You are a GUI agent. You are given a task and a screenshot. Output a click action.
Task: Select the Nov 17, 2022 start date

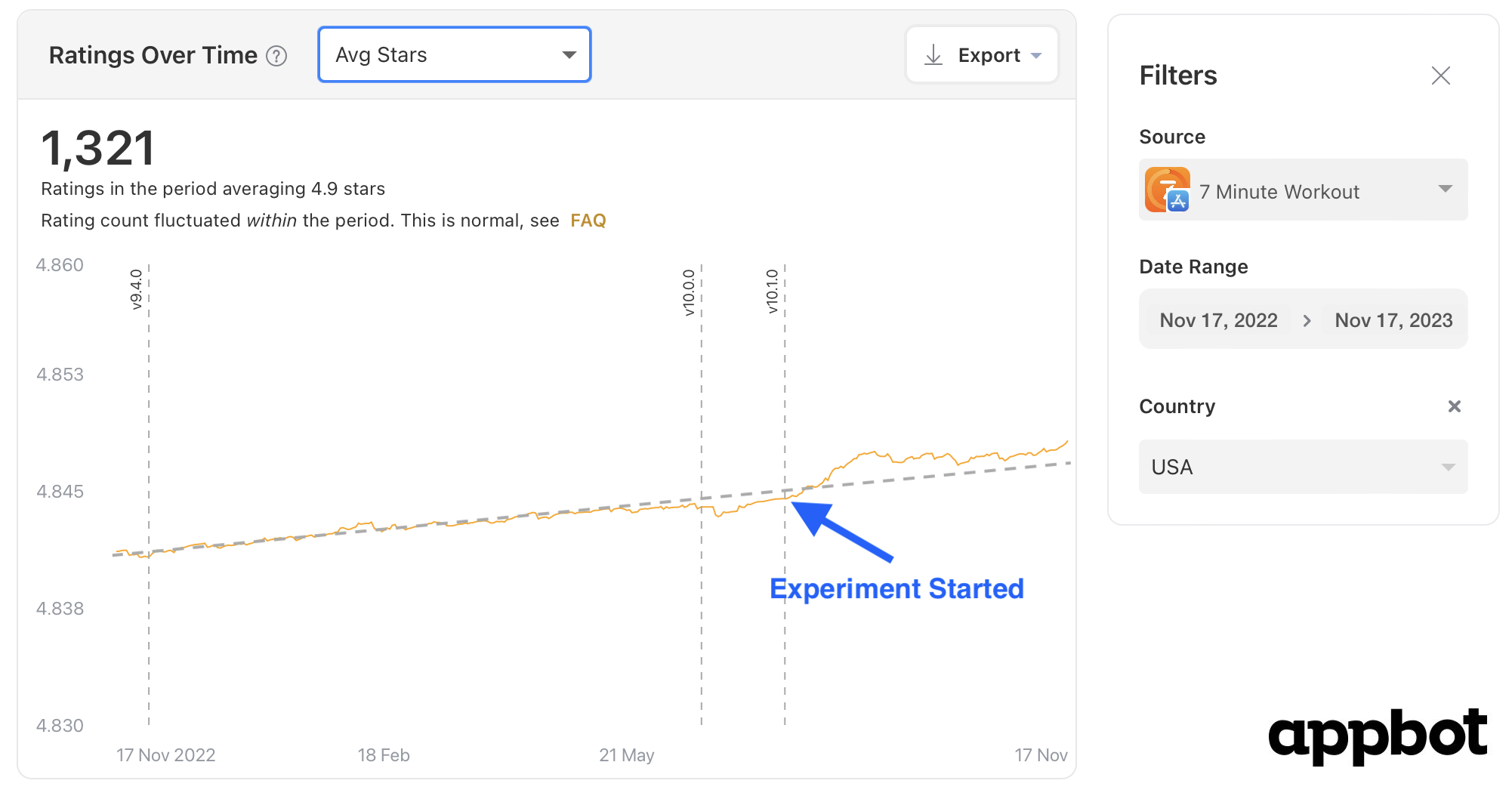click(x=1218, y=320)
